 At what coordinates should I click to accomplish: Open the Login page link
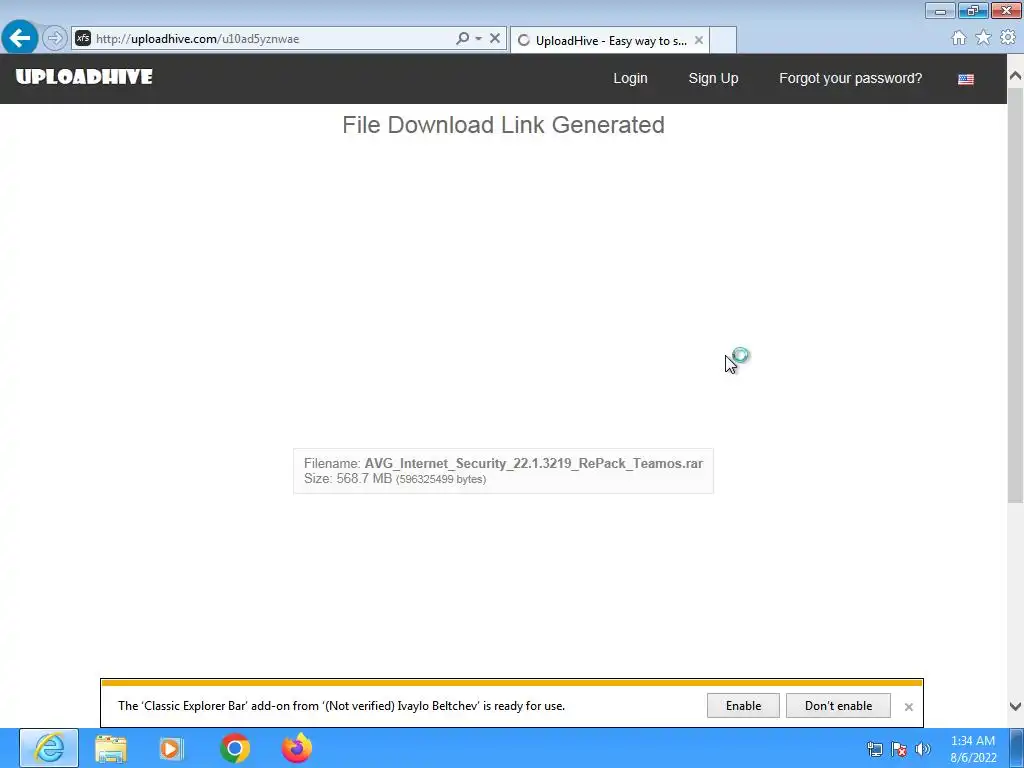point(630,78)
